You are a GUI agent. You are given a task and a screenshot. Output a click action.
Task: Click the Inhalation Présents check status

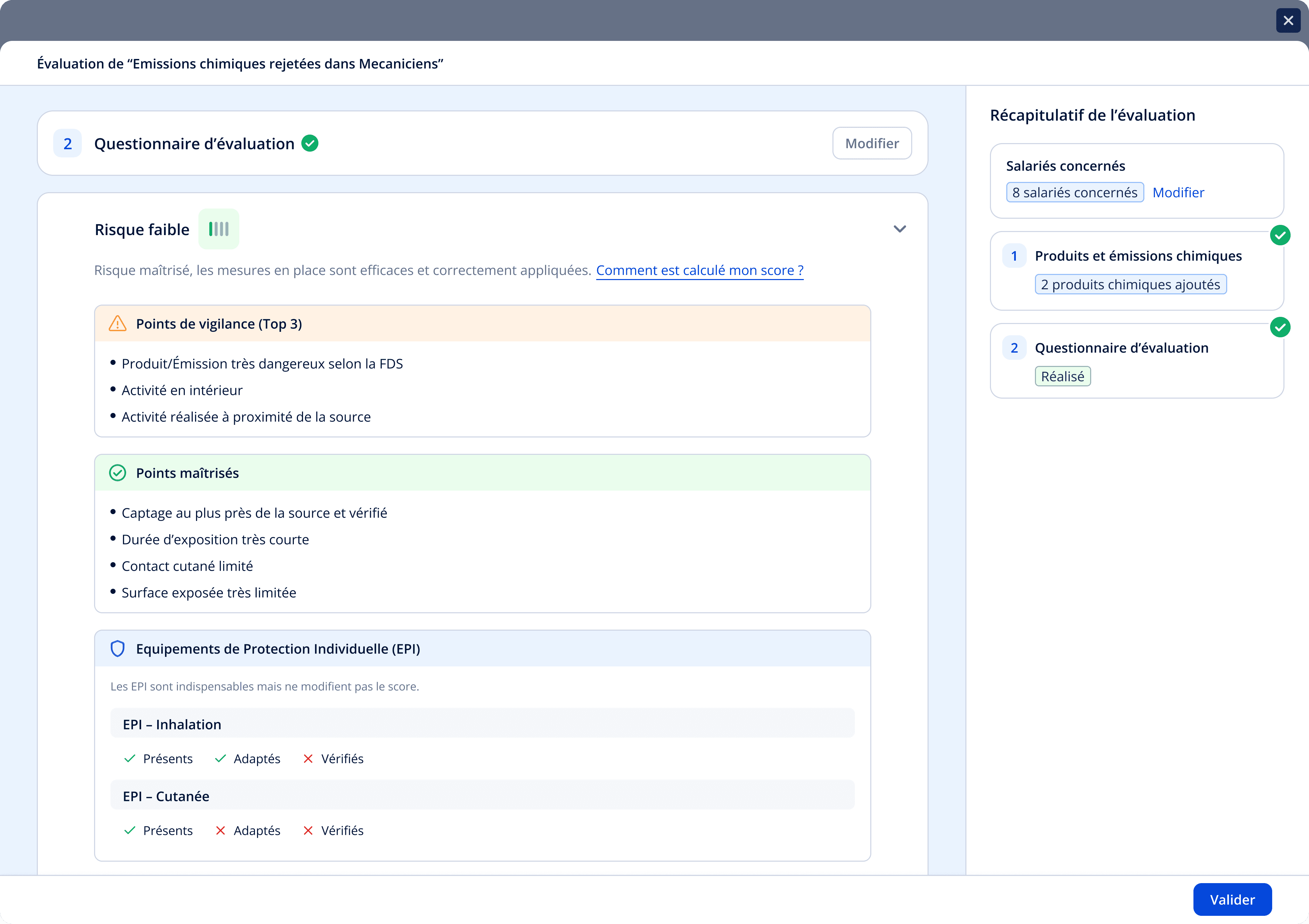(x=130, y=759)
